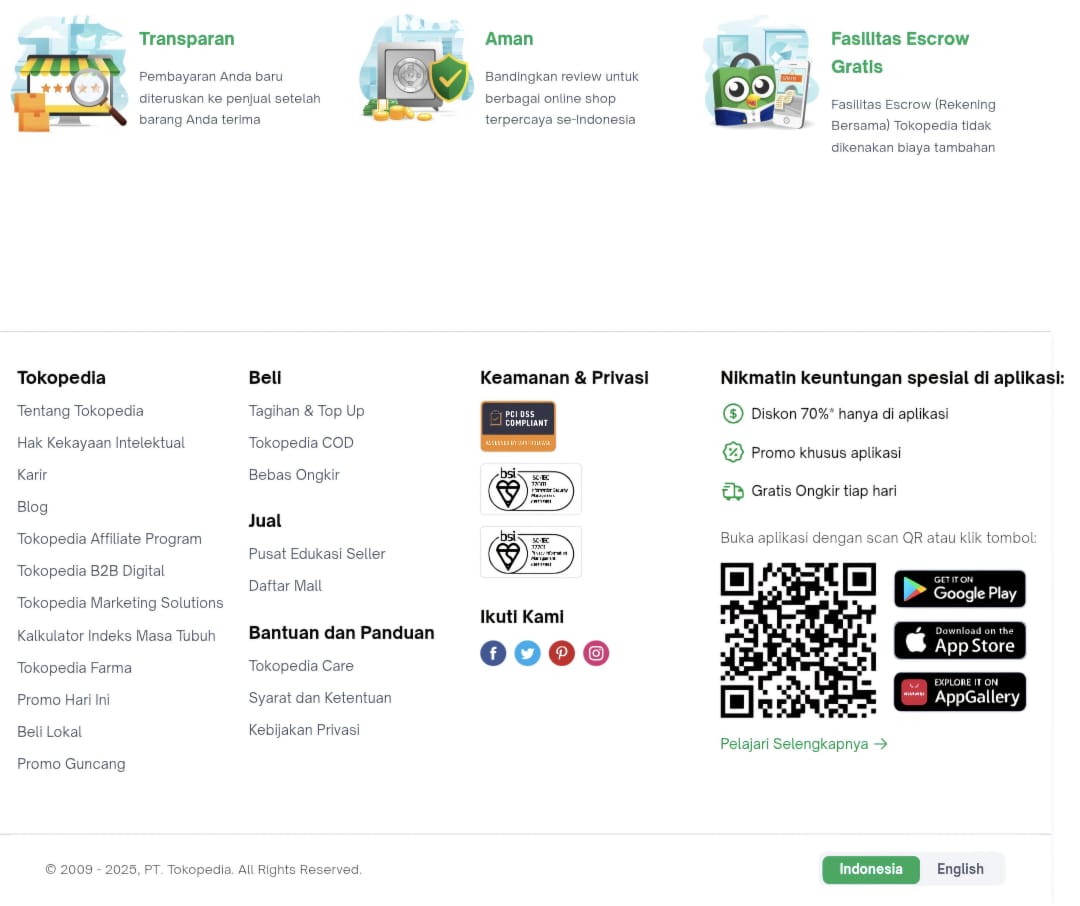Open Tentang Tokopedia link
Viewport: 1080px width, 906px height.
(81, 411)
